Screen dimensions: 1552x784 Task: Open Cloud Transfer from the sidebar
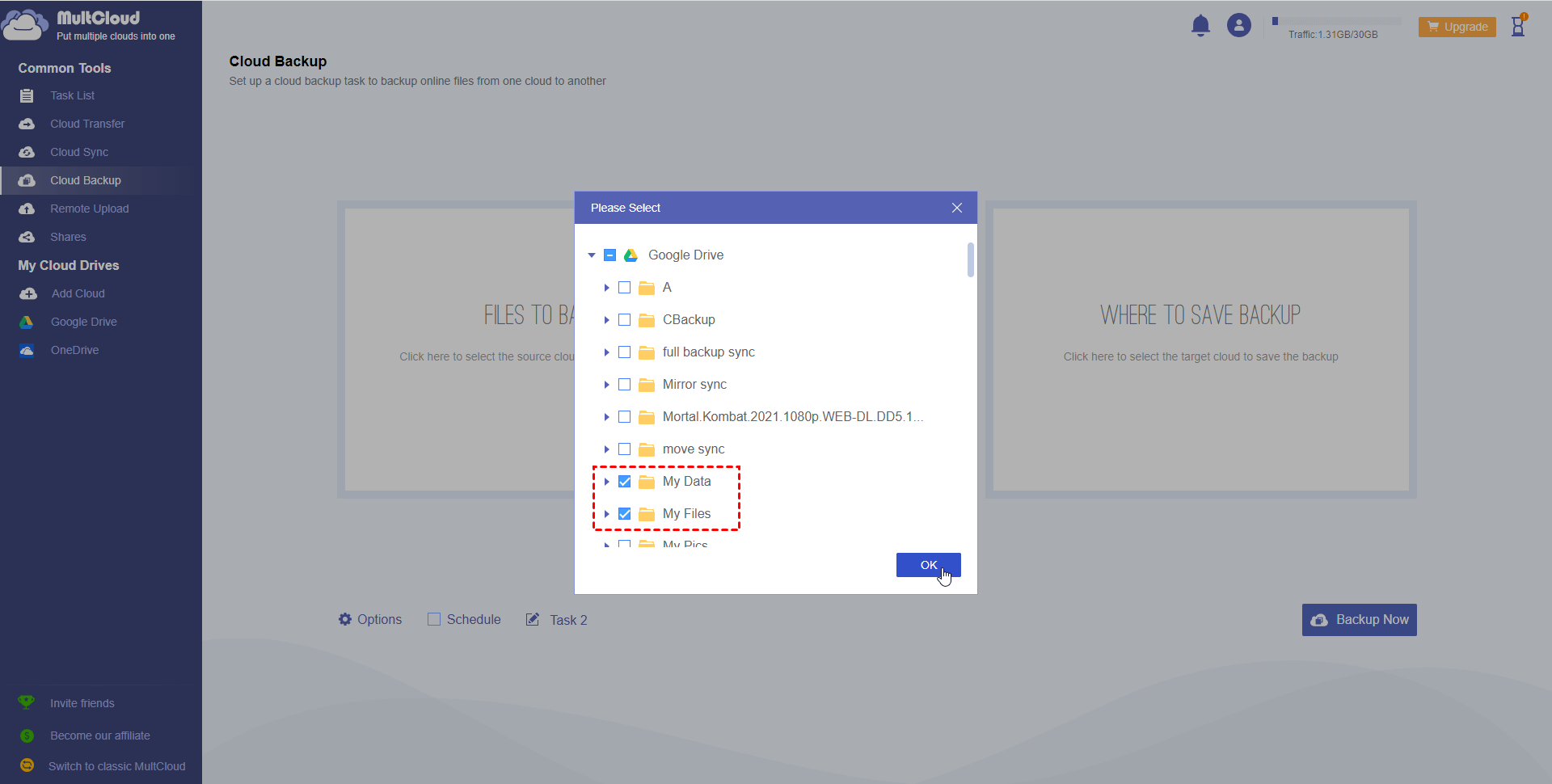point(87,124)
